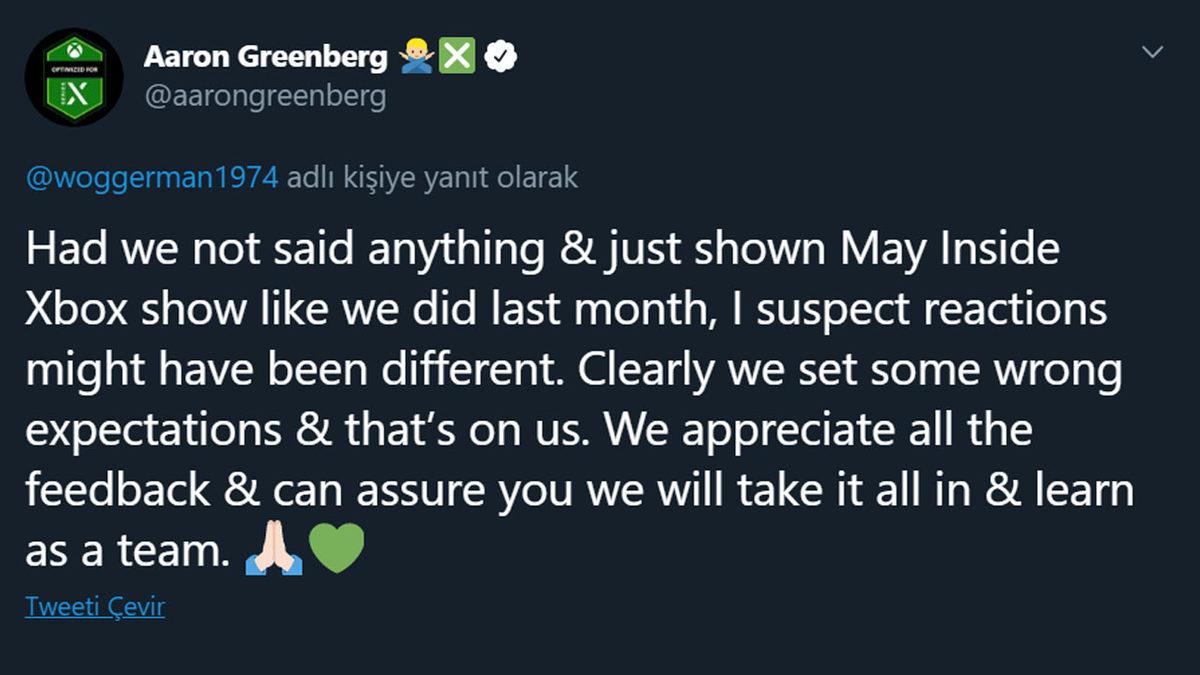Click the word "Xbox" in the tweet text
Viewport: 1200px width, 675px height.
[x=77, y=310]
